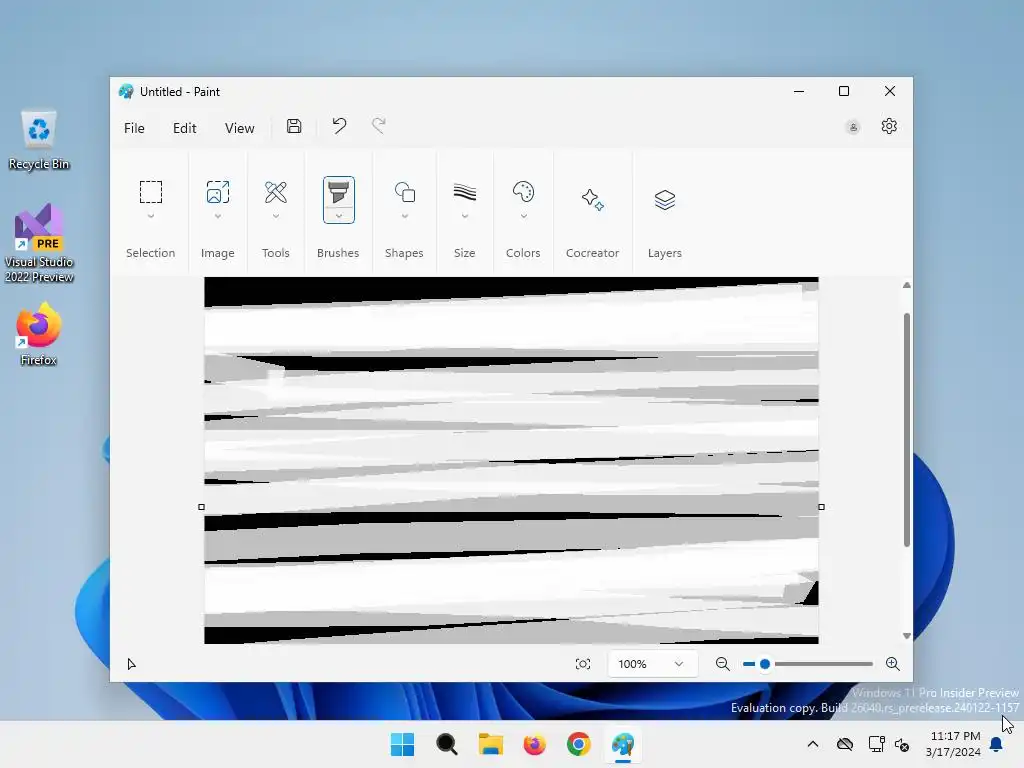The image size is (1024, 768).
Task: Zoom in with the plus magnifier
Action: point(893,664)
